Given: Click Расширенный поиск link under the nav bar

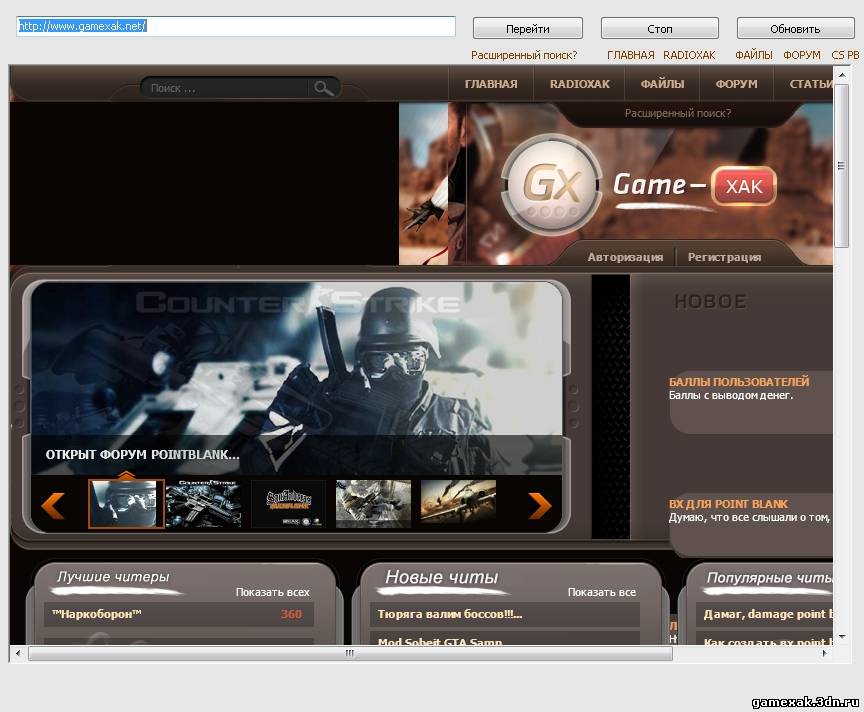Looking at the screenshot, I should 678,113.
